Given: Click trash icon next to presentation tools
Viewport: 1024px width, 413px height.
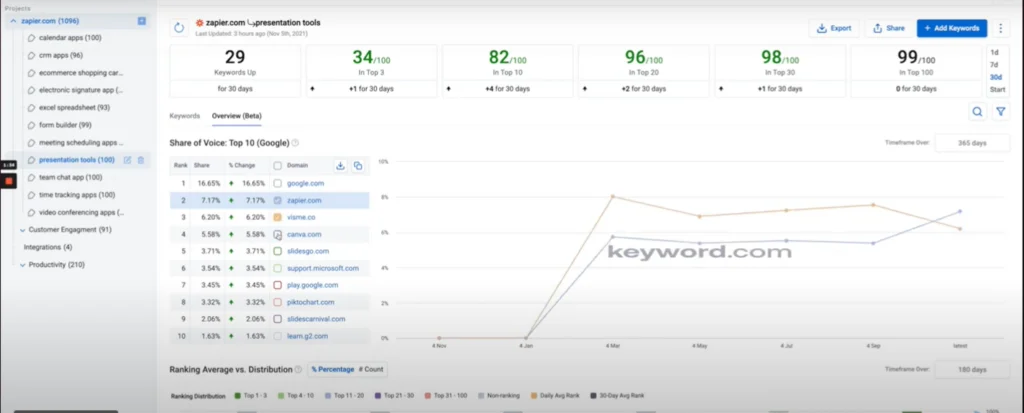Looking at the screenshot, I should tap(140, 160).
